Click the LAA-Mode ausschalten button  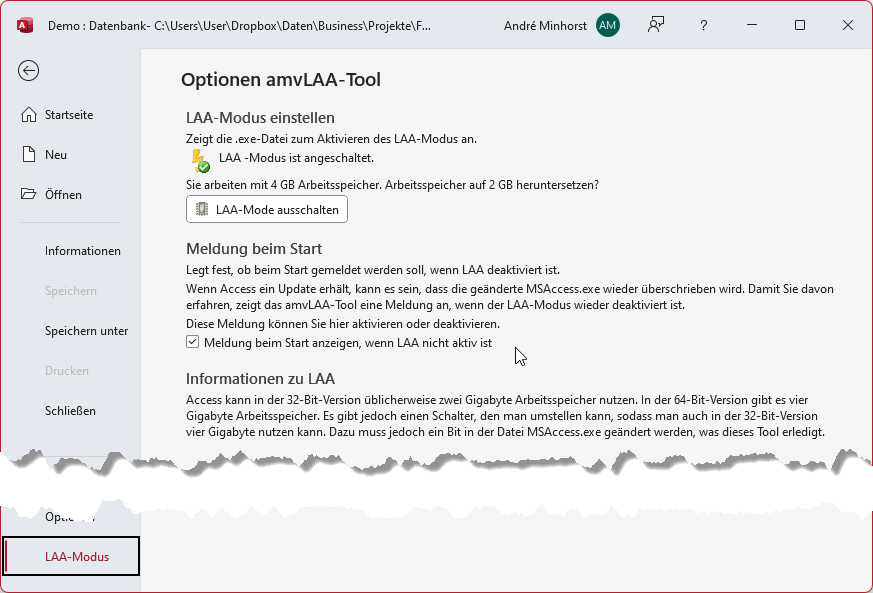tap(266, 209)
